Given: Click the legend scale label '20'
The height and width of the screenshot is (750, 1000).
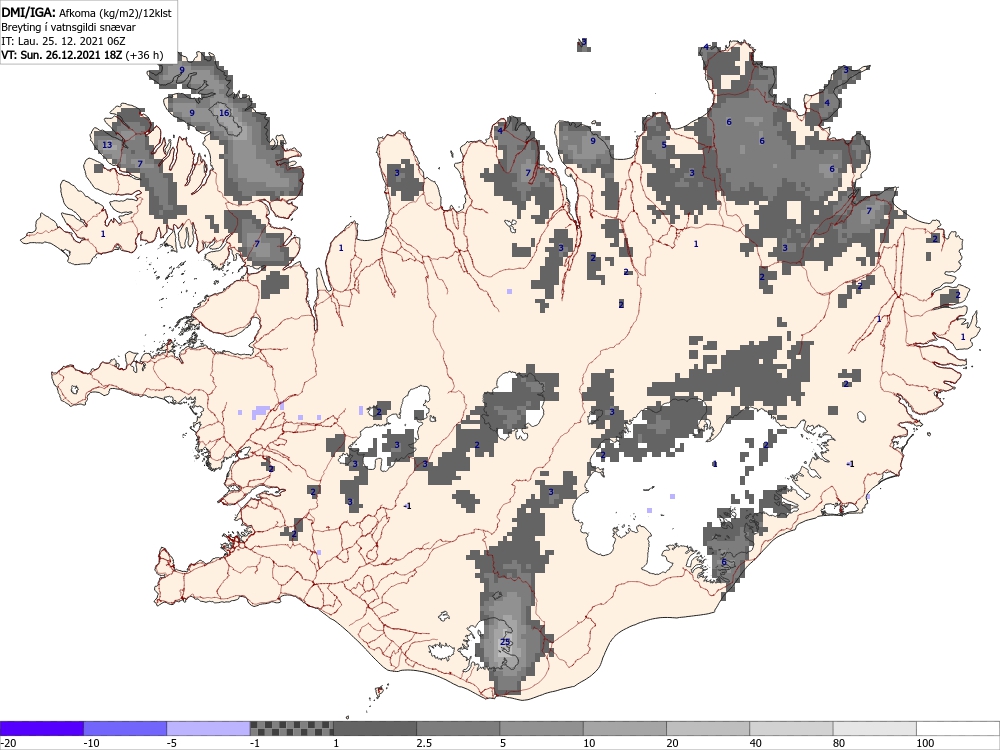Looking at the screenshot, I should point(673,743).
